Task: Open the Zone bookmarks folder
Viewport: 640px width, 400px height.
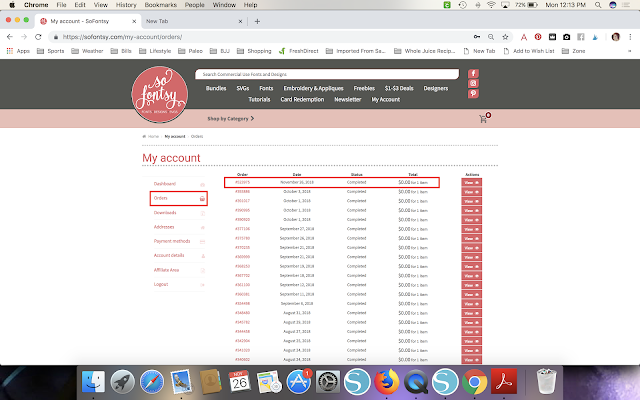Action: click(573, 51)
